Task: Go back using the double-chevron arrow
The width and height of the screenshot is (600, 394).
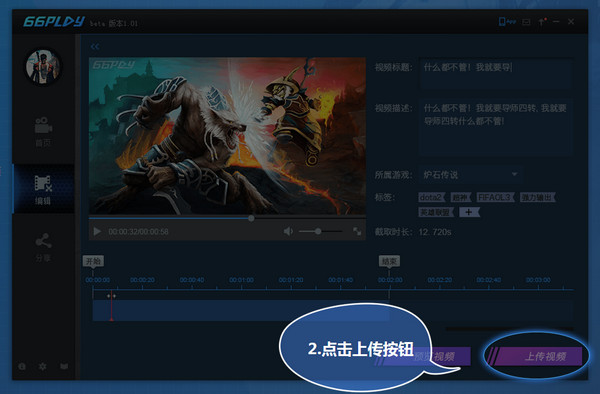Action: point(95,47)
